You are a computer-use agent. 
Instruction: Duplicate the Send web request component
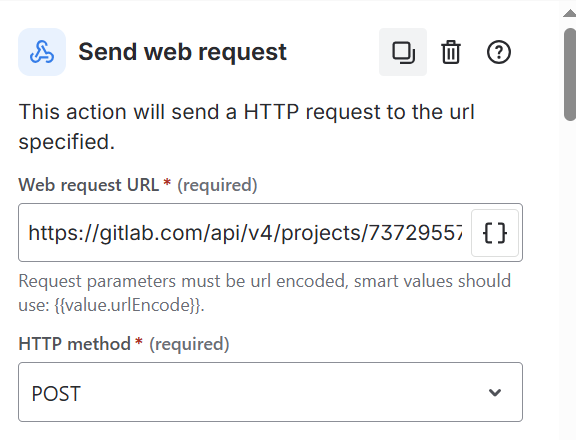click(403, 52)
